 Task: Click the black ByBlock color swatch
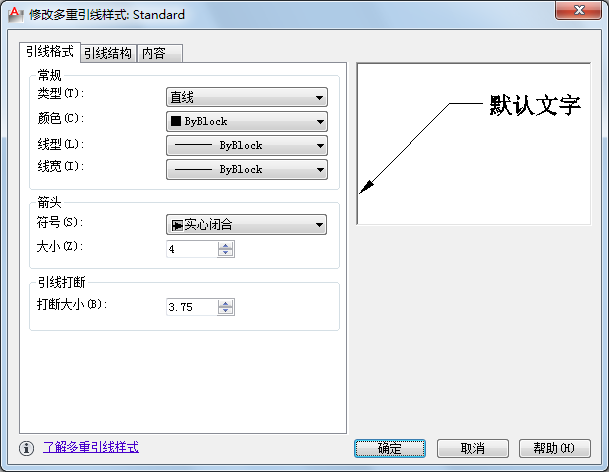(176, 121)
